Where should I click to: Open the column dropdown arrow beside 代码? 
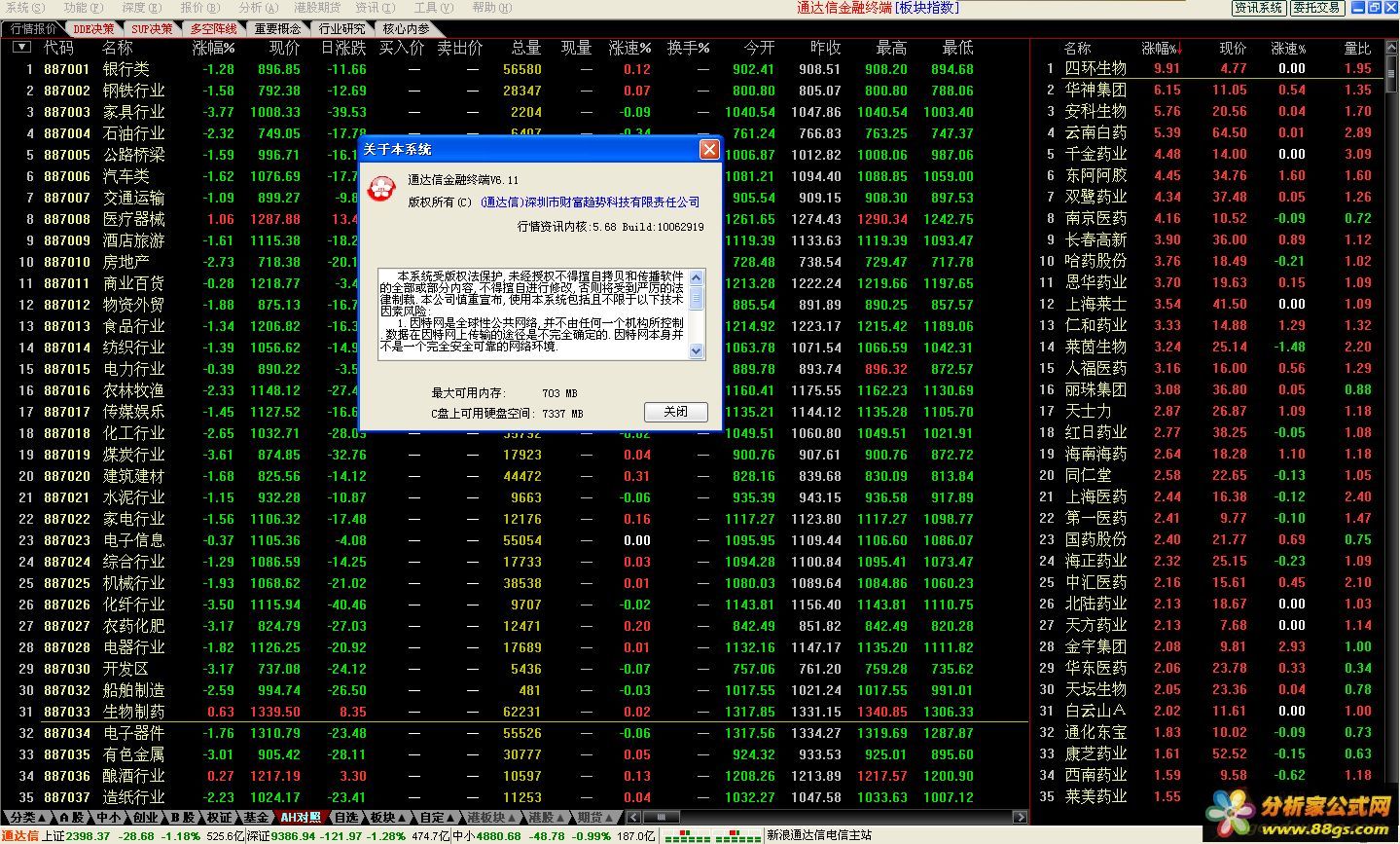coord(21,47)
